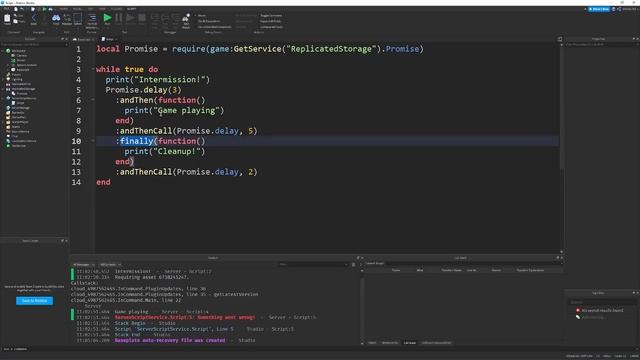Click the 'Baseplate auto-recovery file was created' message

tap(170, 340)
